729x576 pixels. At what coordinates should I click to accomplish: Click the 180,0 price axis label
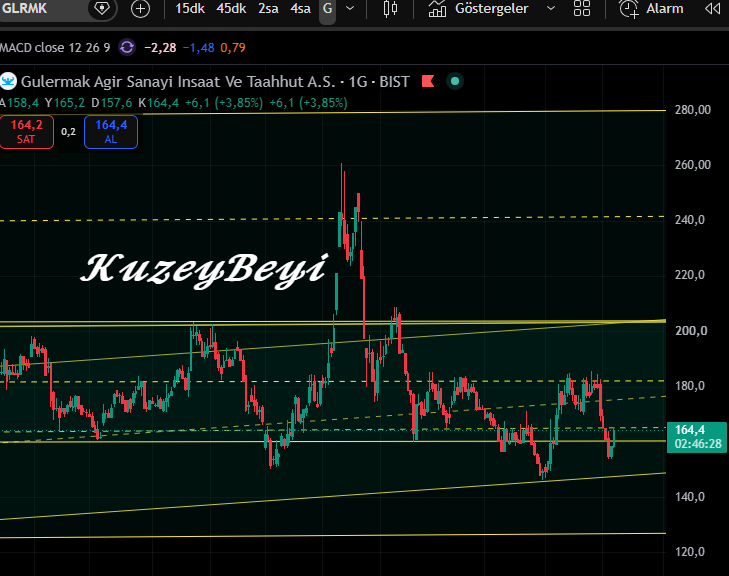click(x=690, y=386)
